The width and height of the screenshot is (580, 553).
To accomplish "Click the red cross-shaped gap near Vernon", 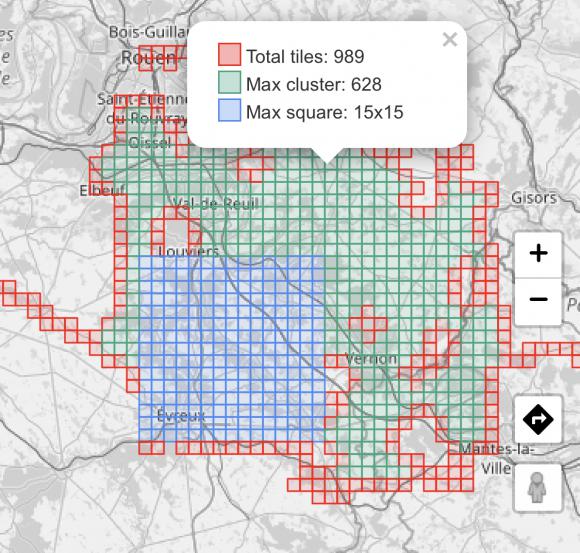I will [368, 324].
